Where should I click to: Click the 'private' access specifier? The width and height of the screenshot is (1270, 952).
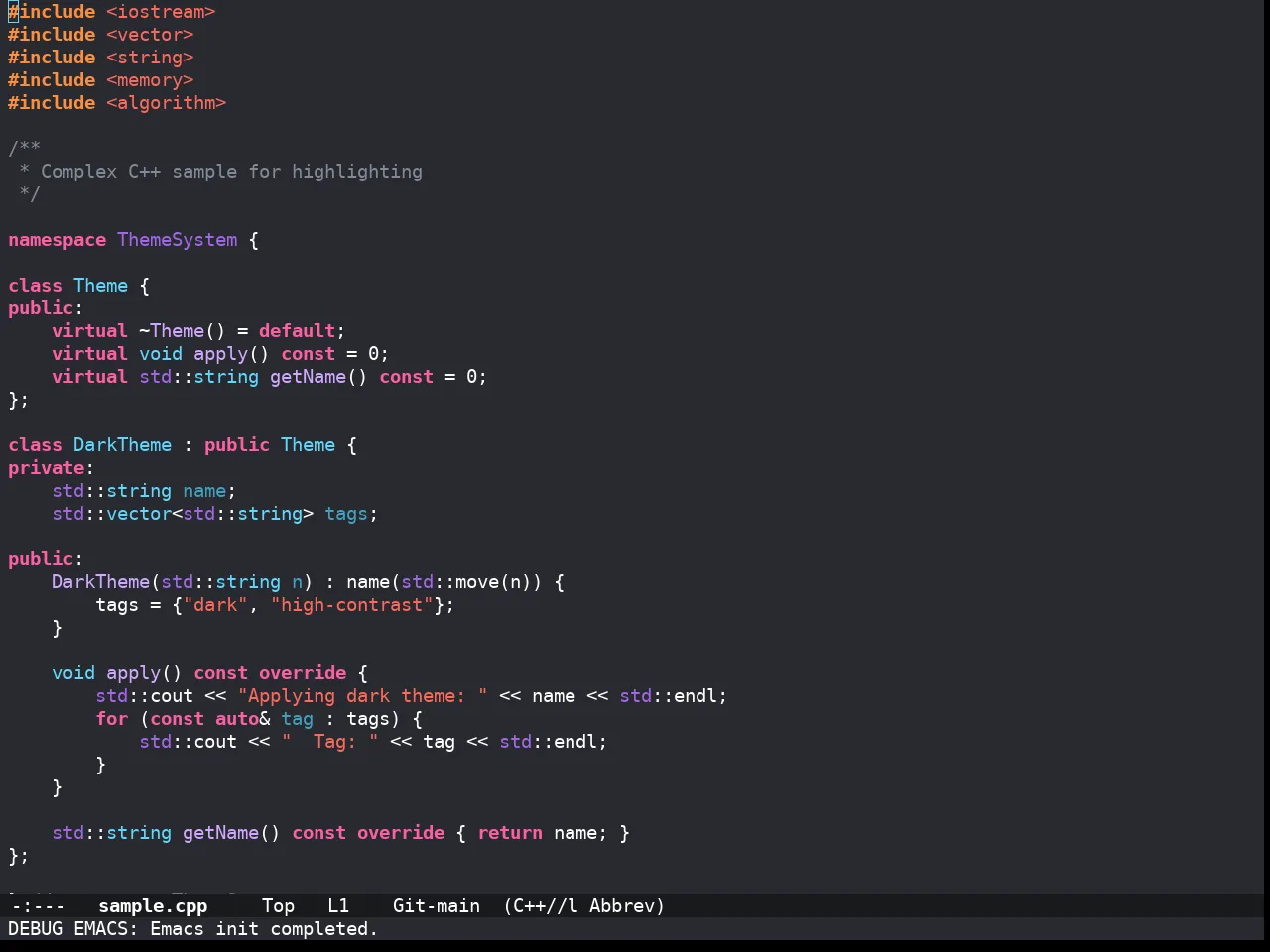(x=47, y=468)
